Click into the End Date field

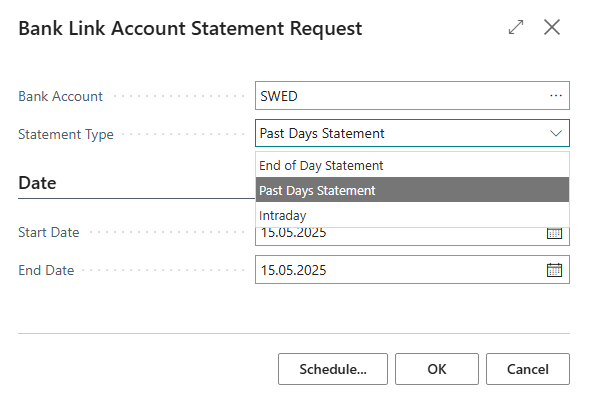(401, 270)
